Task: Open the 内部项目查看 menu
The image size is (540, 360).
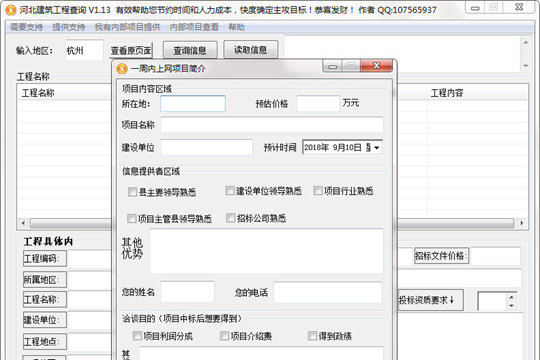Action: point(194,27)
